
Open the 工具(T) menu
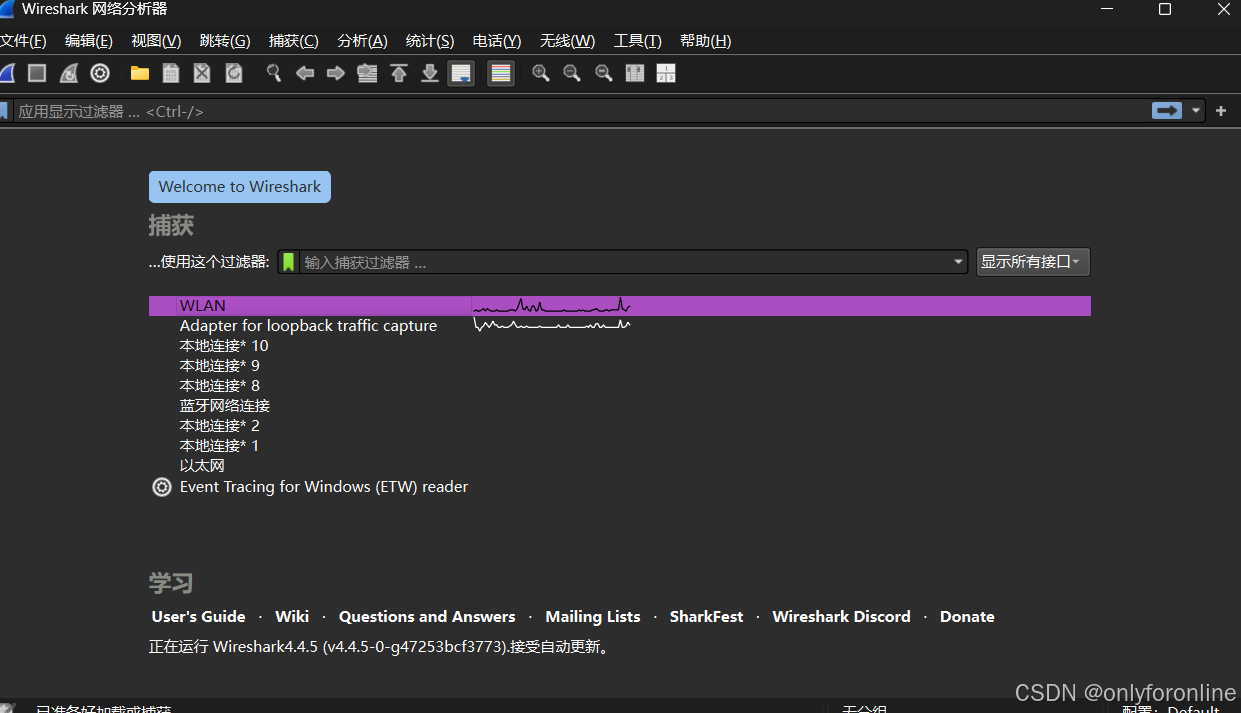pos(637,41)
